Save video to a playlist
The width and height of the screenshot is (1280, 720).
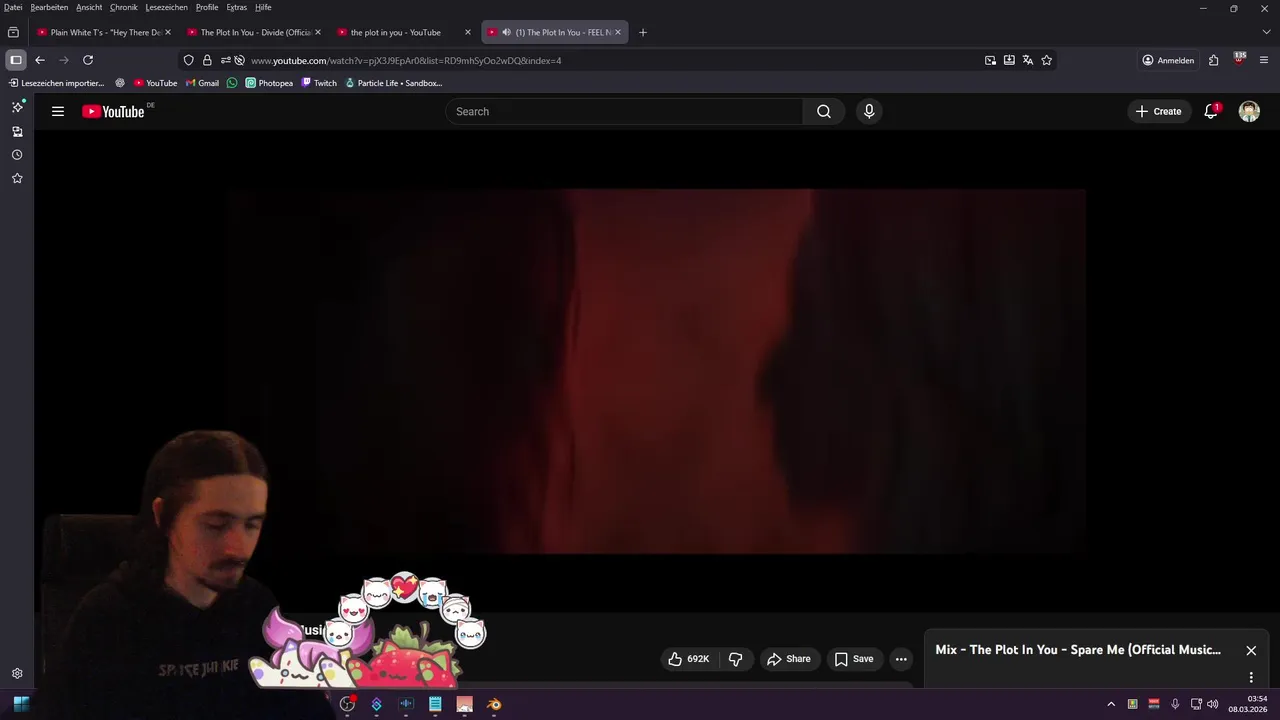pyautogui.click(x=854, y=659)
